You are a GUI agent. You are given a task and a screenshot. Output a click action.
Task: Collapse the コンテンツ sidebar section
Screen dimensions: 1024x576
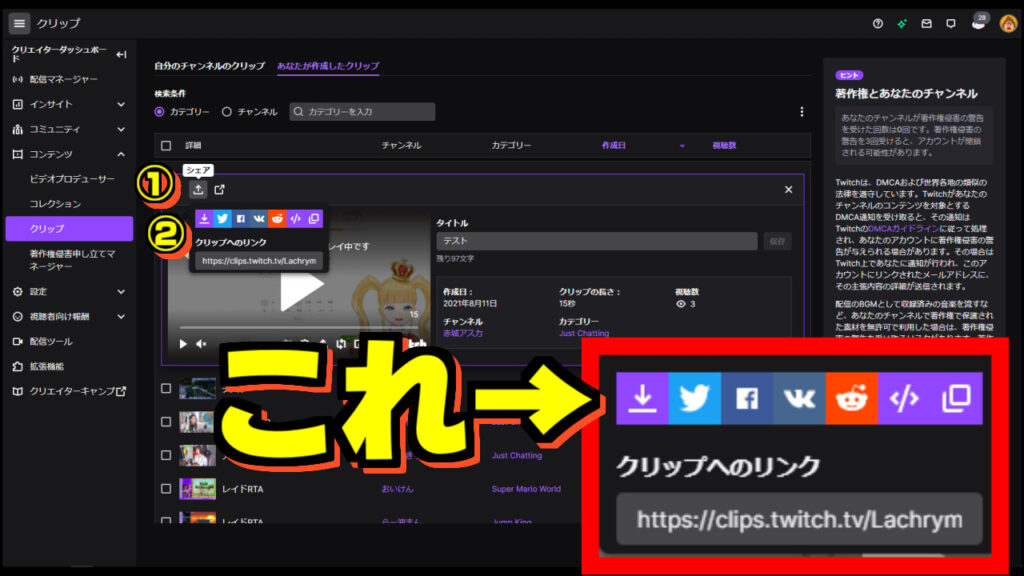coord(121,154)
